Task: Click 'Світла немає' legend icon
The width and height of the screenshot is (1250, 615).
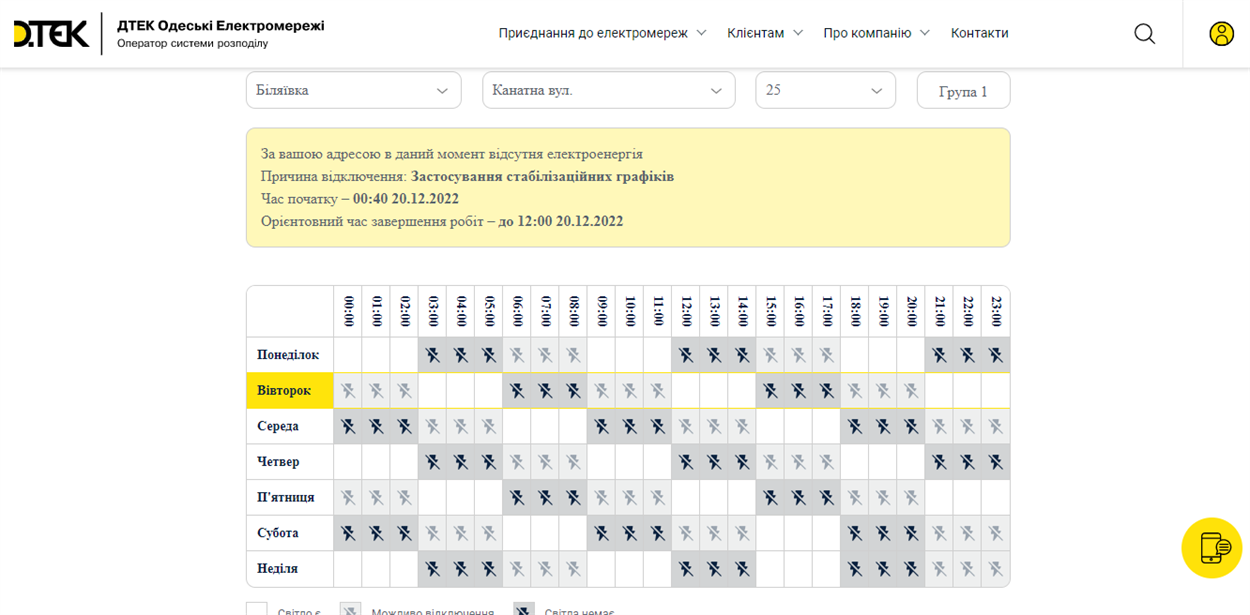Action: click(x=524, y=609)
